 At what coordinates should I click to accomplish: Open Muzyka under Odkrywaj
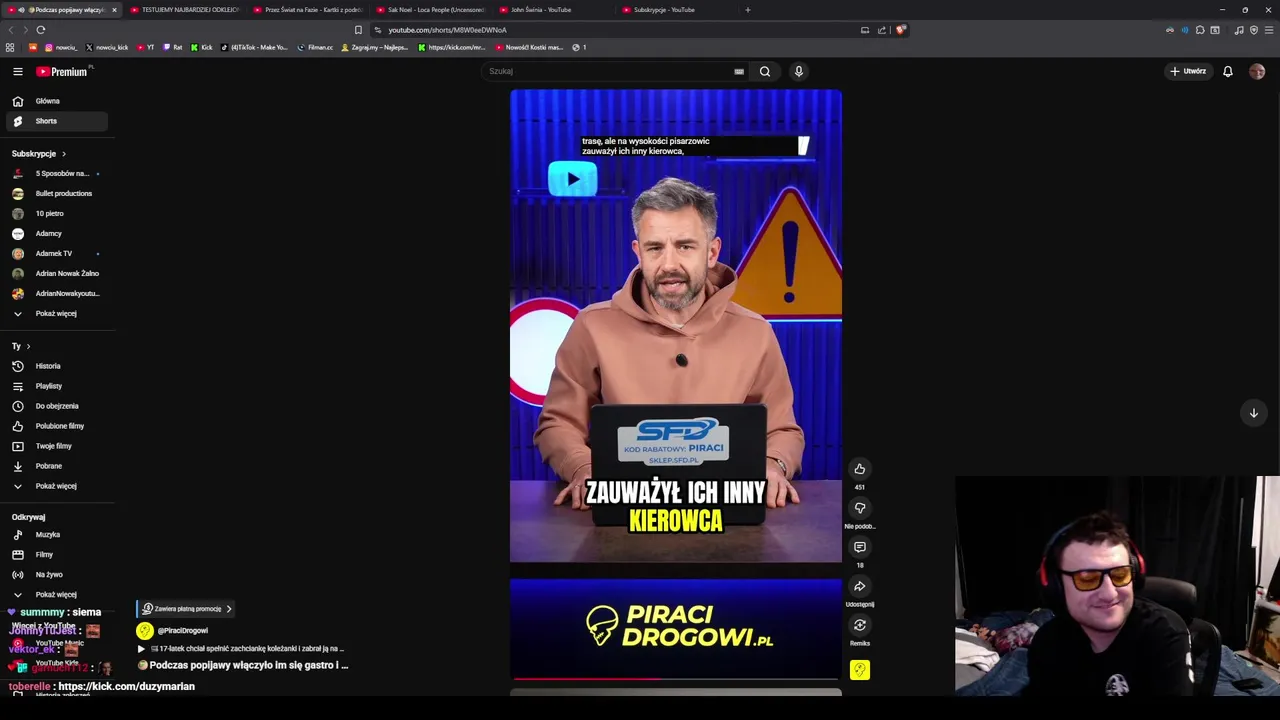(x=56, y=534)
